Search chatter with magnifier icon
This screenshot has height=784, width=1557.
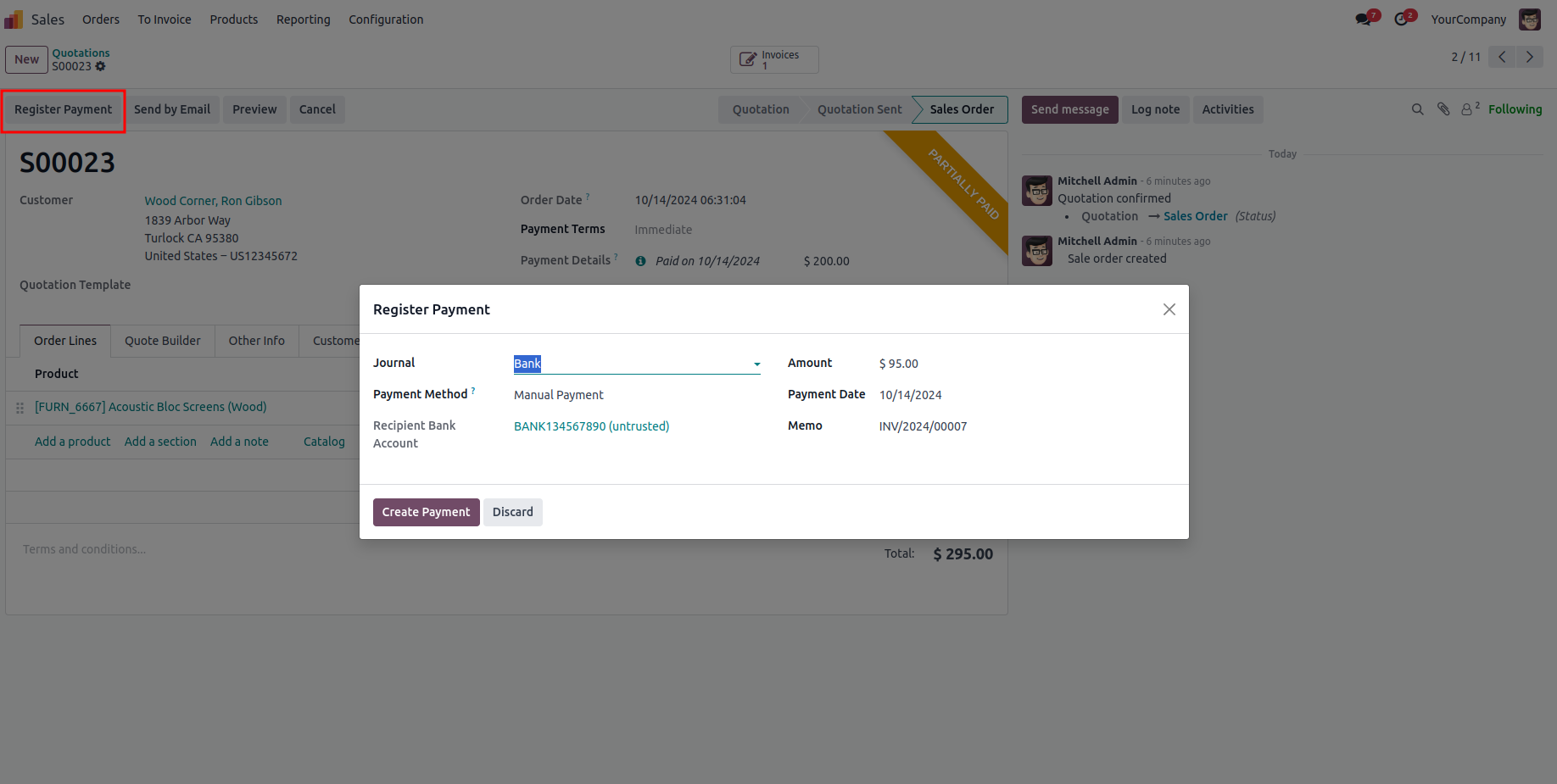[1417, 109]
